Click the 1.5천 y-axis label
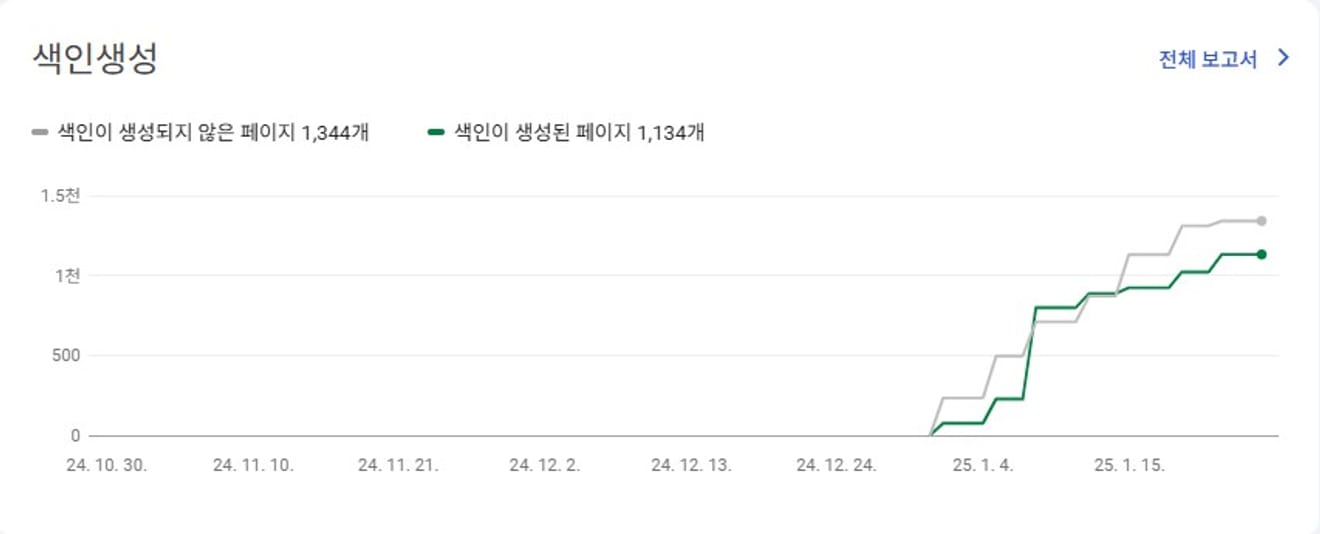Screen dimensions: 1320x534 pos(60,196)
